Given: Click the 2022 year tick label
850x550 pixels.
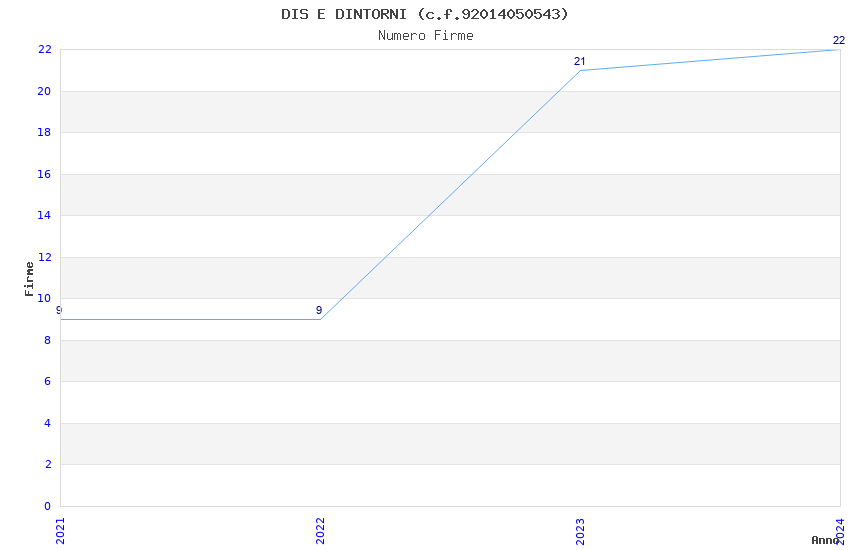Looking at the screenshot, I should (x=320, y=530).
